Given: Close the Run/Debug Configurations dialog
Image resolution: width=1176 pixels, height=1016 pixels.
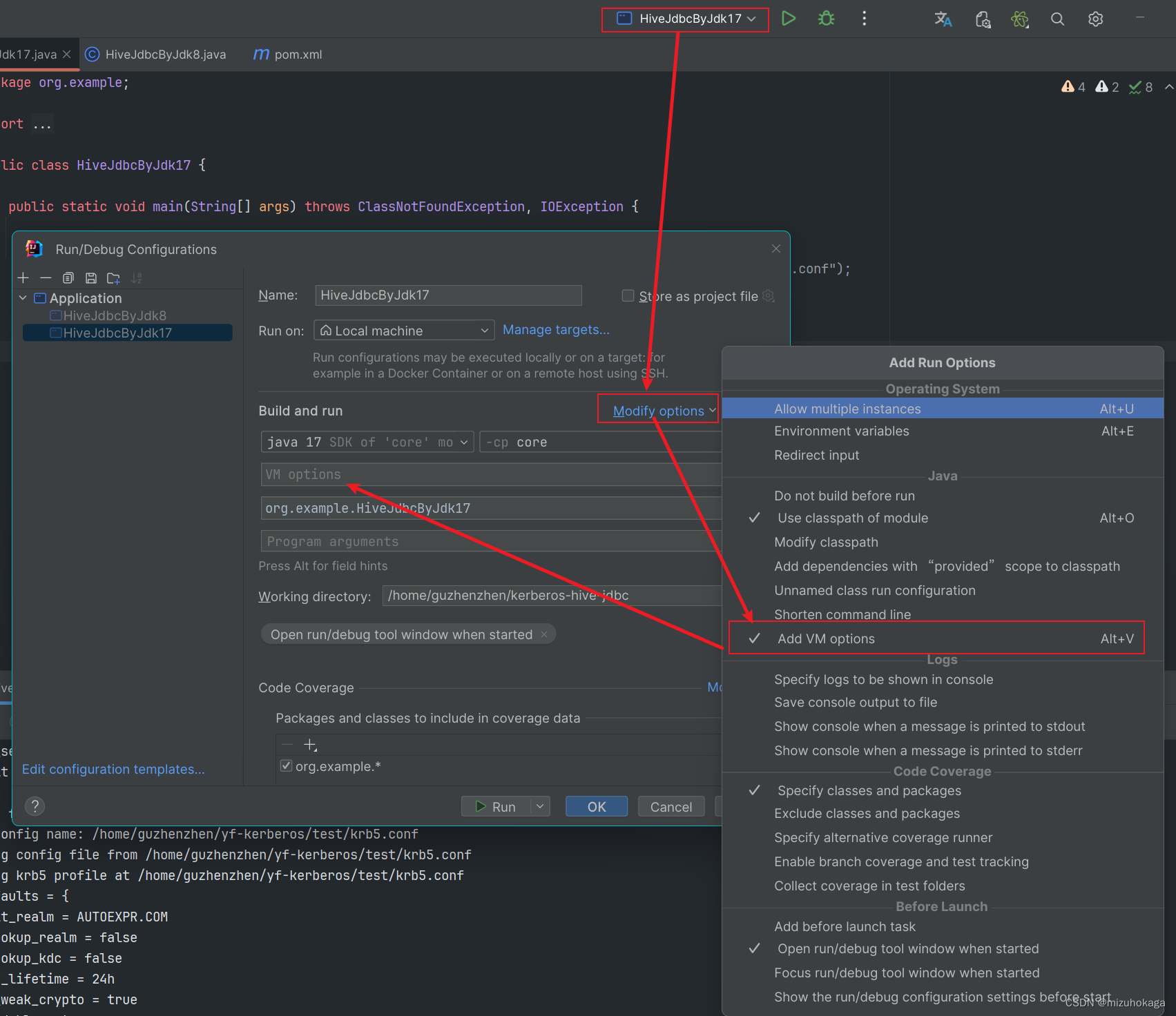Looking at the screenshot, I should click(x=776, y=248).
